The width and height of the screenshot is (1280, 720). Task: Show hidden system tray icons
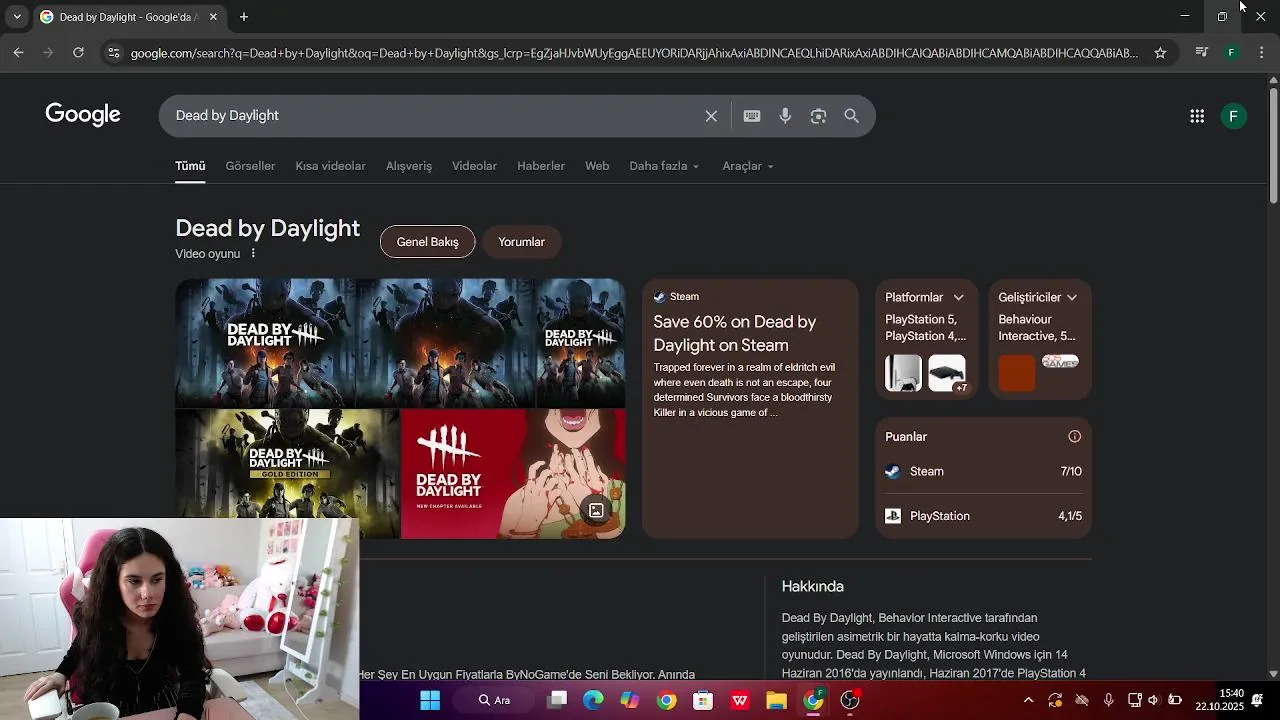pos(1028,700)
